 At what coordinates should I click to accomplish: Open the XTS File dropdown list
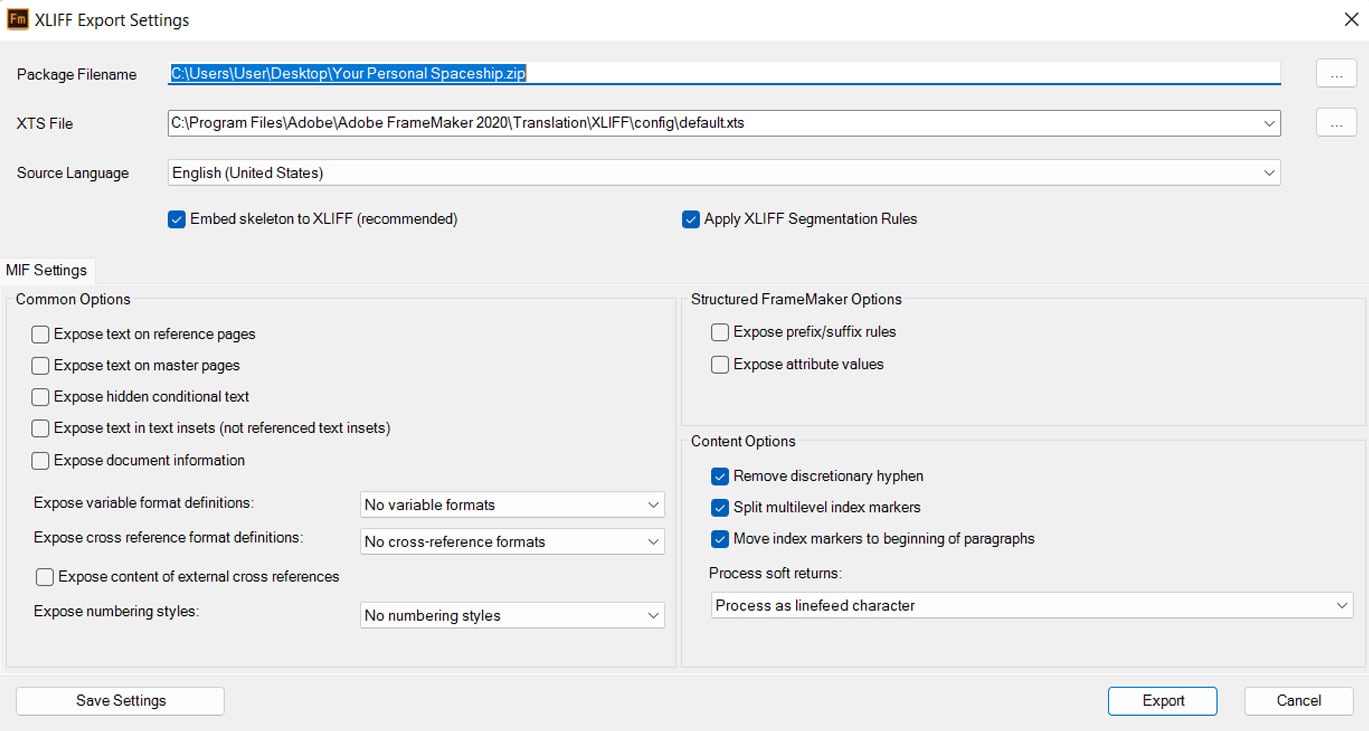click(1269, 122)
